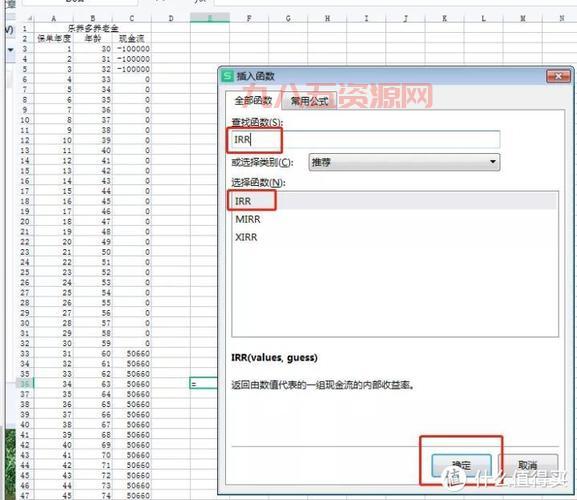The height and width of the screenshot is (500, 577).
Task: Select column A header
Action: 54,18
